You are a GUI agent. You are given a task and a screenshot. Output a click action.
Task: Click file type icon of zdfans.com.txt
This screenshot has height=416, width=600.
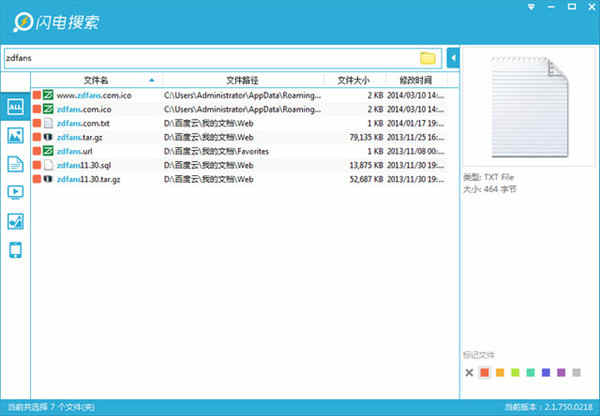48,123
